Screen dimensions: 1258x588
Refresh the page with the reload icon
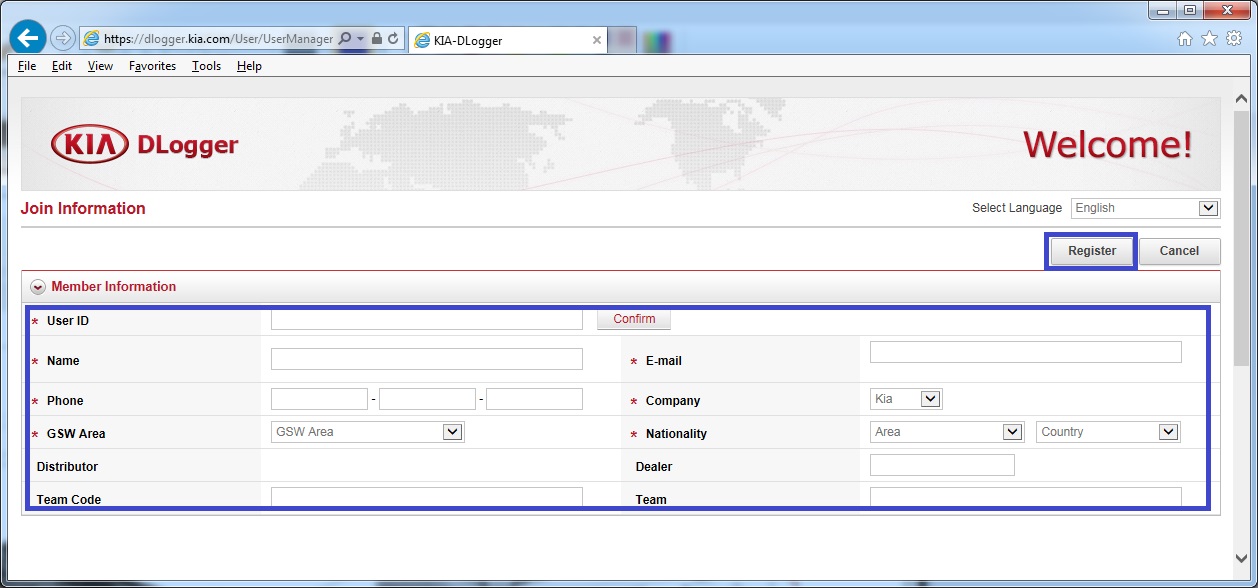click(x=393, y=39)
